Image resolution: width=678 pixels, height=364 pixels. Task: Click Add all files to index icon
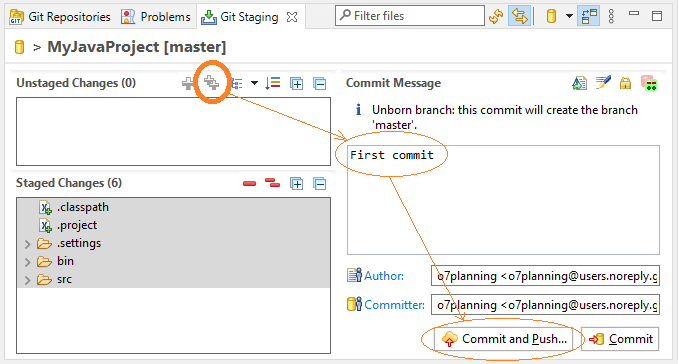pyautogui.click(x=211, y=82)
